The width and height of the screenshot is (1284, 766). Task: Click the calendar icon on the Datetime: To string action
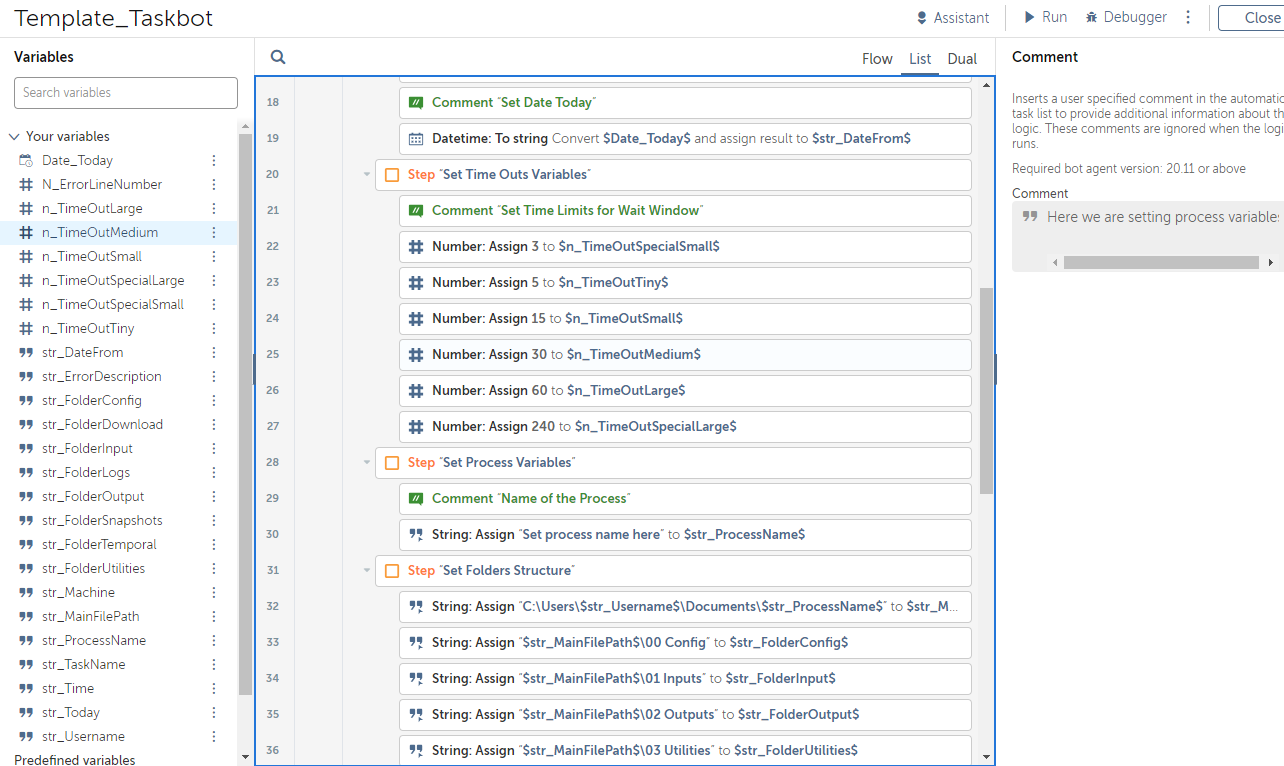click(x=416, y=139)
